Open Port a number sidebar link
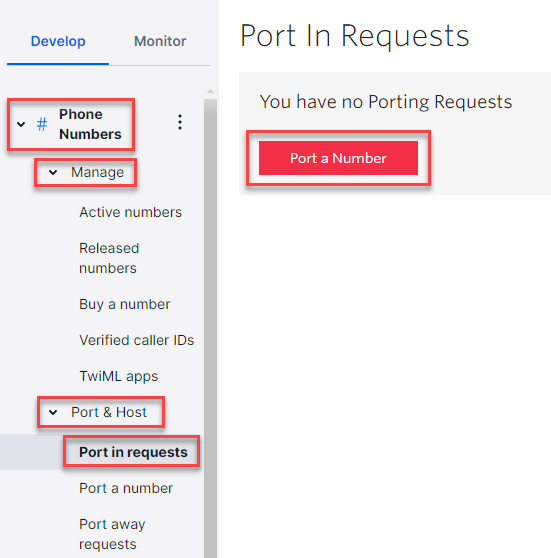Screen dimensions: 551x558 [x=126, y=488]
